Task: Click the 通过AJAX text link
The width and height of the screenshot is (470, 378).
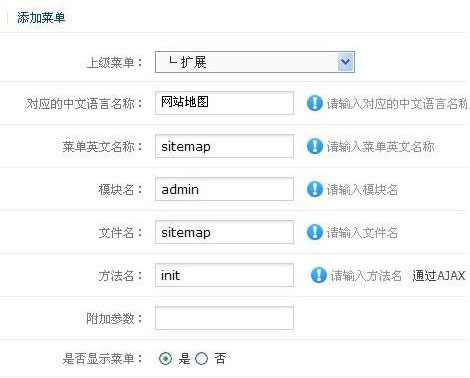Action: pos(439,276)
